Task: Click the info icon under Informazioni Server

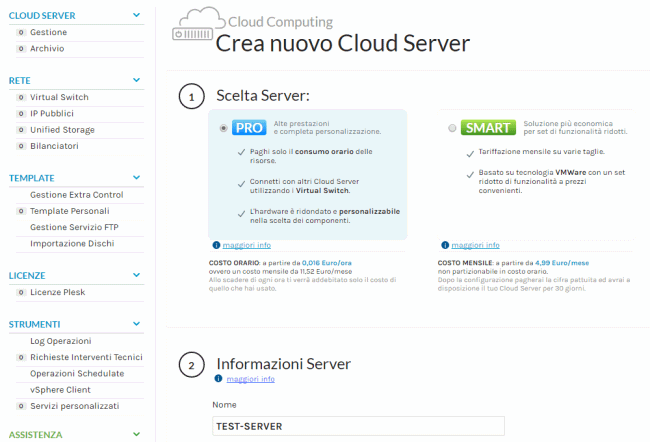Action: pos(217,380)
